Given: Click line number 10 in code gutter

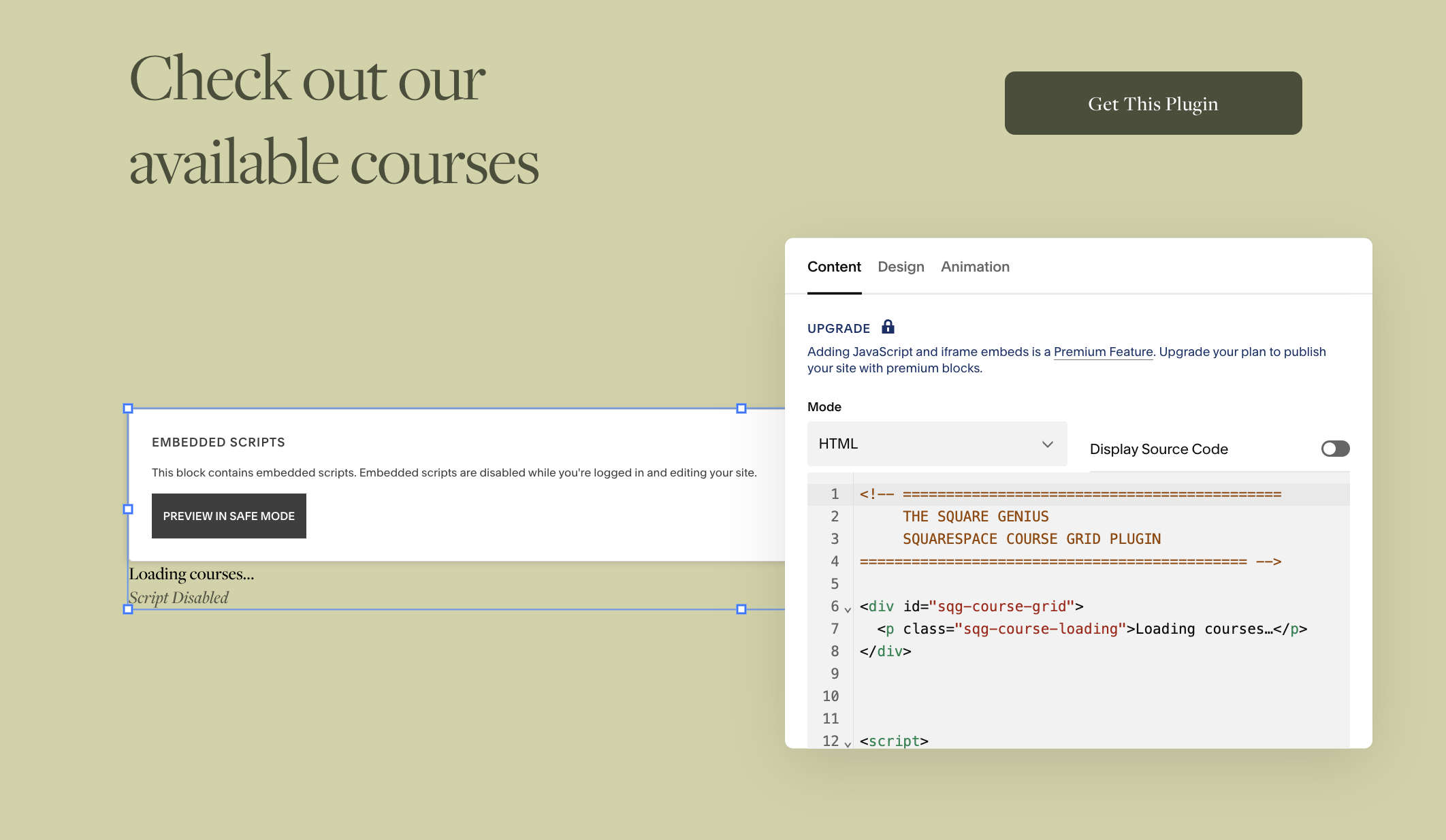Looking at the screenshot, I should [831, 696].
